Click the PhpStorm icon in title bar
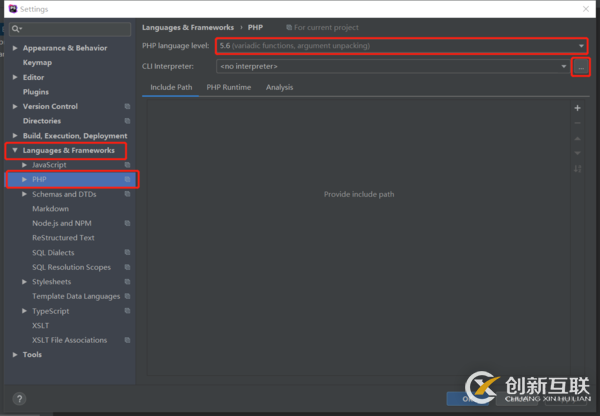 point(13,9)
